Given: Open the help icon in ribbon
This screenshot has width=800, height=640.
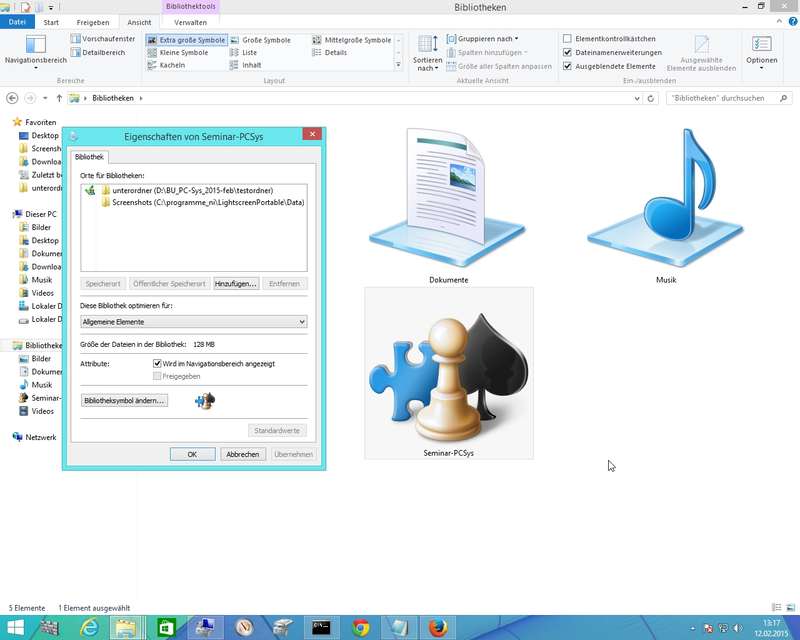Looking at the screenshot, I should pyautogui.click(x=793, y=21).
